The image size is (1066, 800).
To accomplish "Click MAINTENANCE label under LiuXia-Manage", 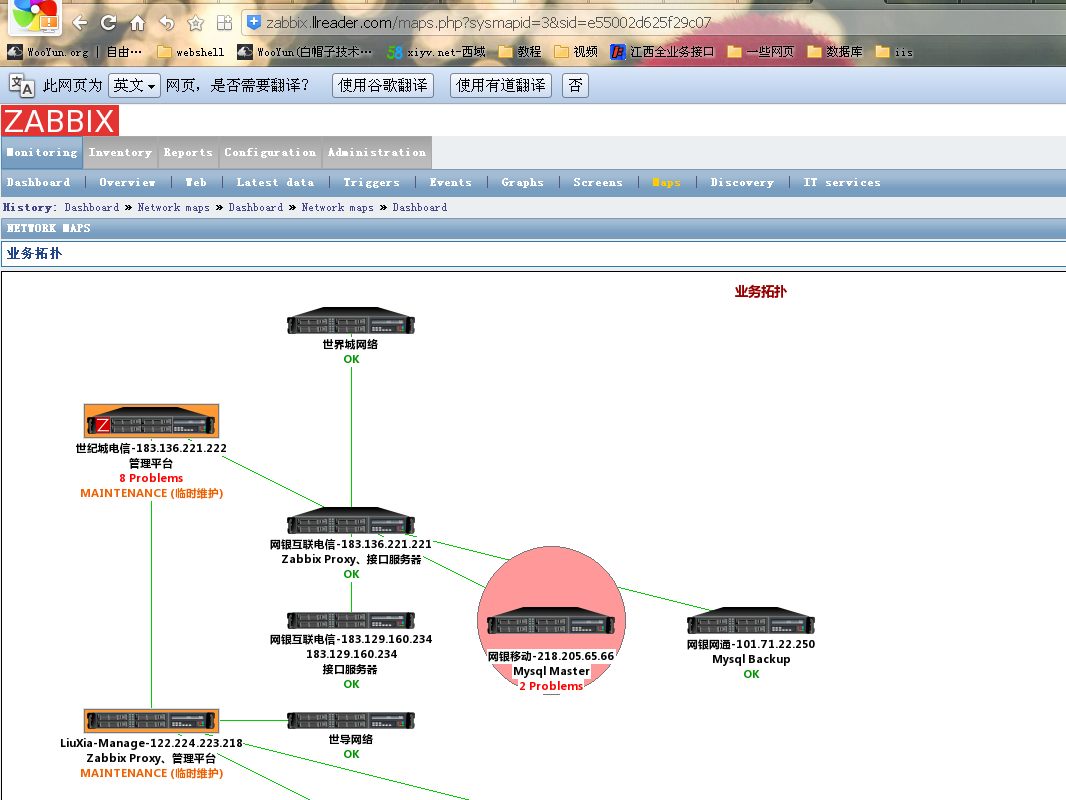I will coord(151,773).
